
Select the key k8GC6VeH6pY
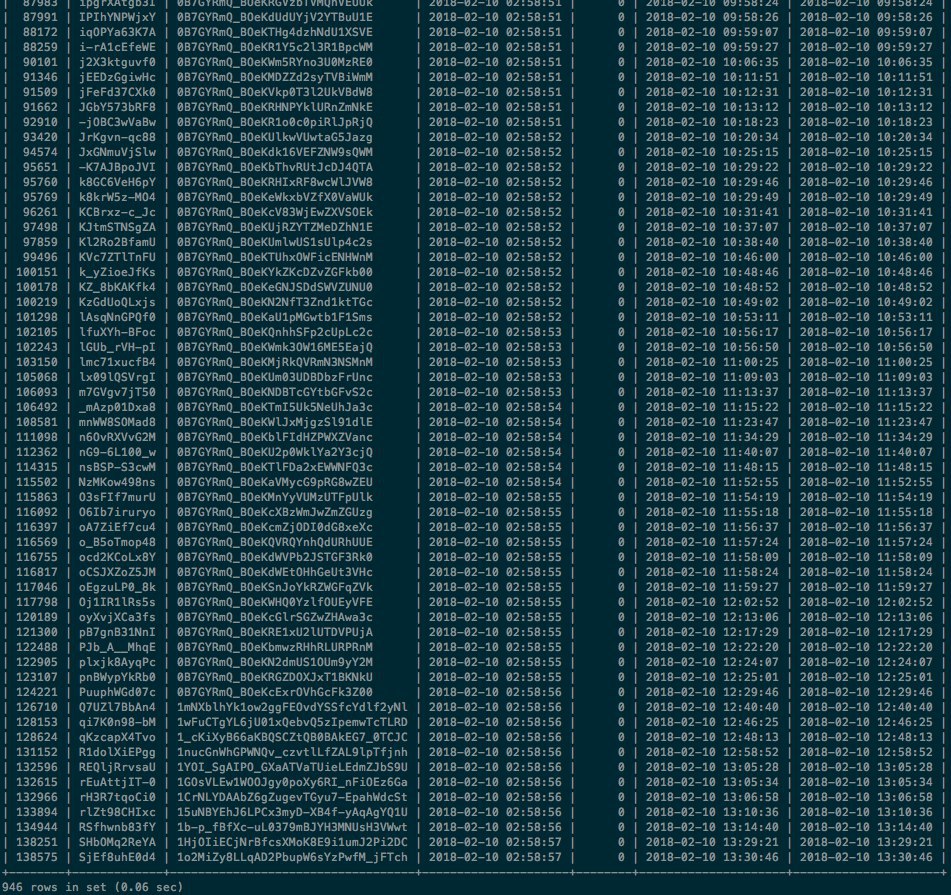pyautogui.click(x=117, y=183)
